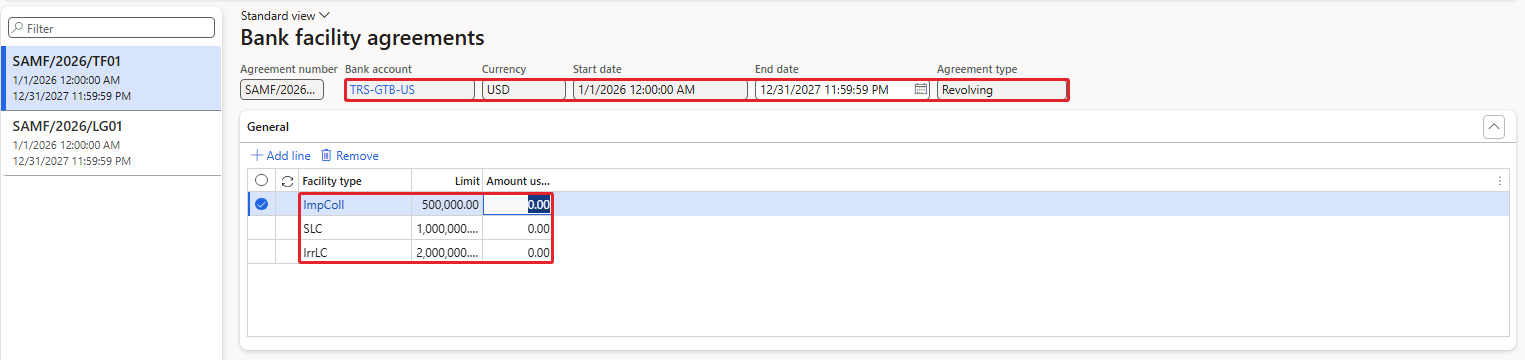Select agreement SAMF/2026/TF01 in list
The height and width of the screenshot is (360, 1525).
pos(111,78)
